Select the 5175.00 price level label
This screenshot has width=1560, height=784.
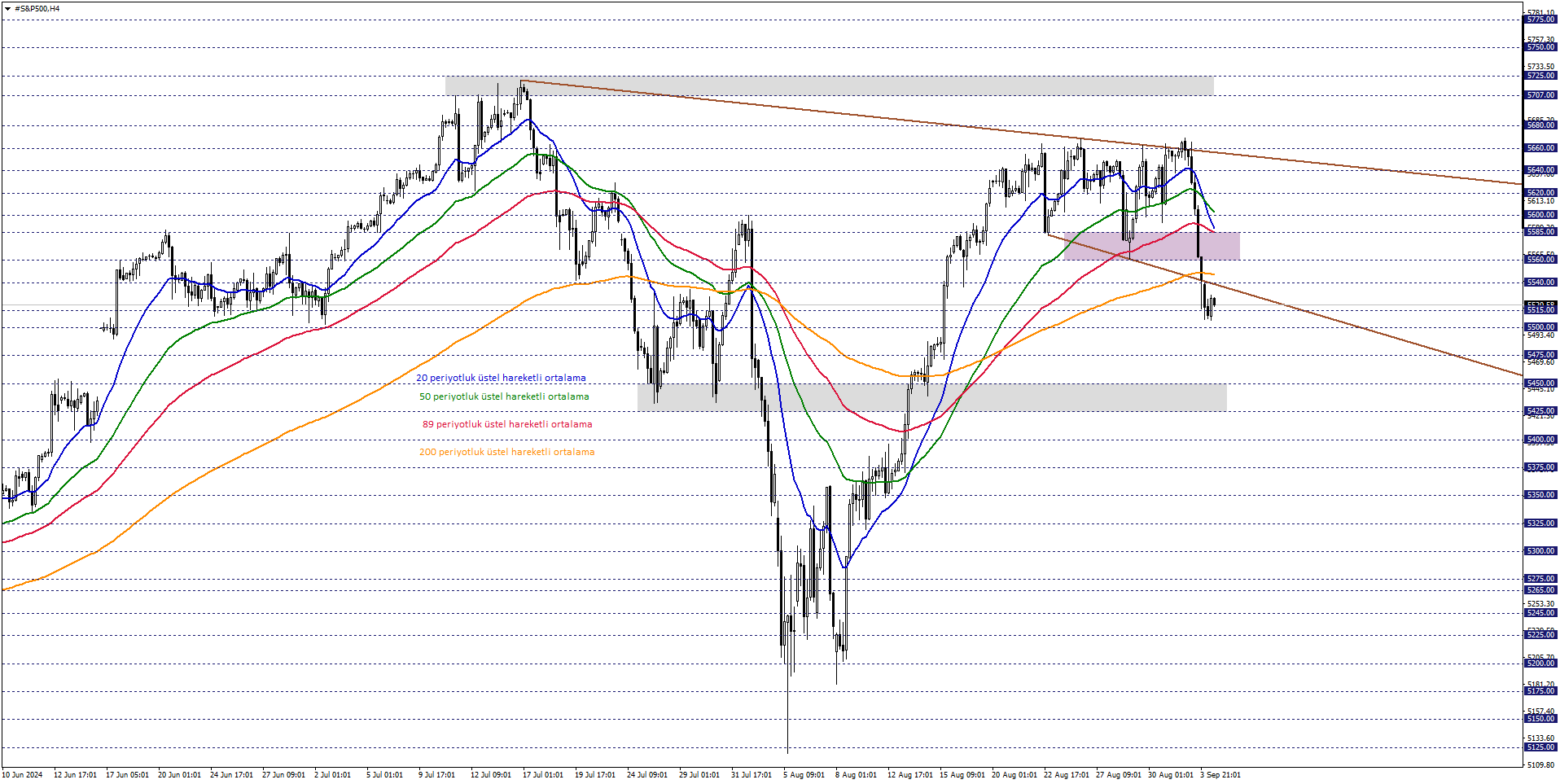point(1540,691)
